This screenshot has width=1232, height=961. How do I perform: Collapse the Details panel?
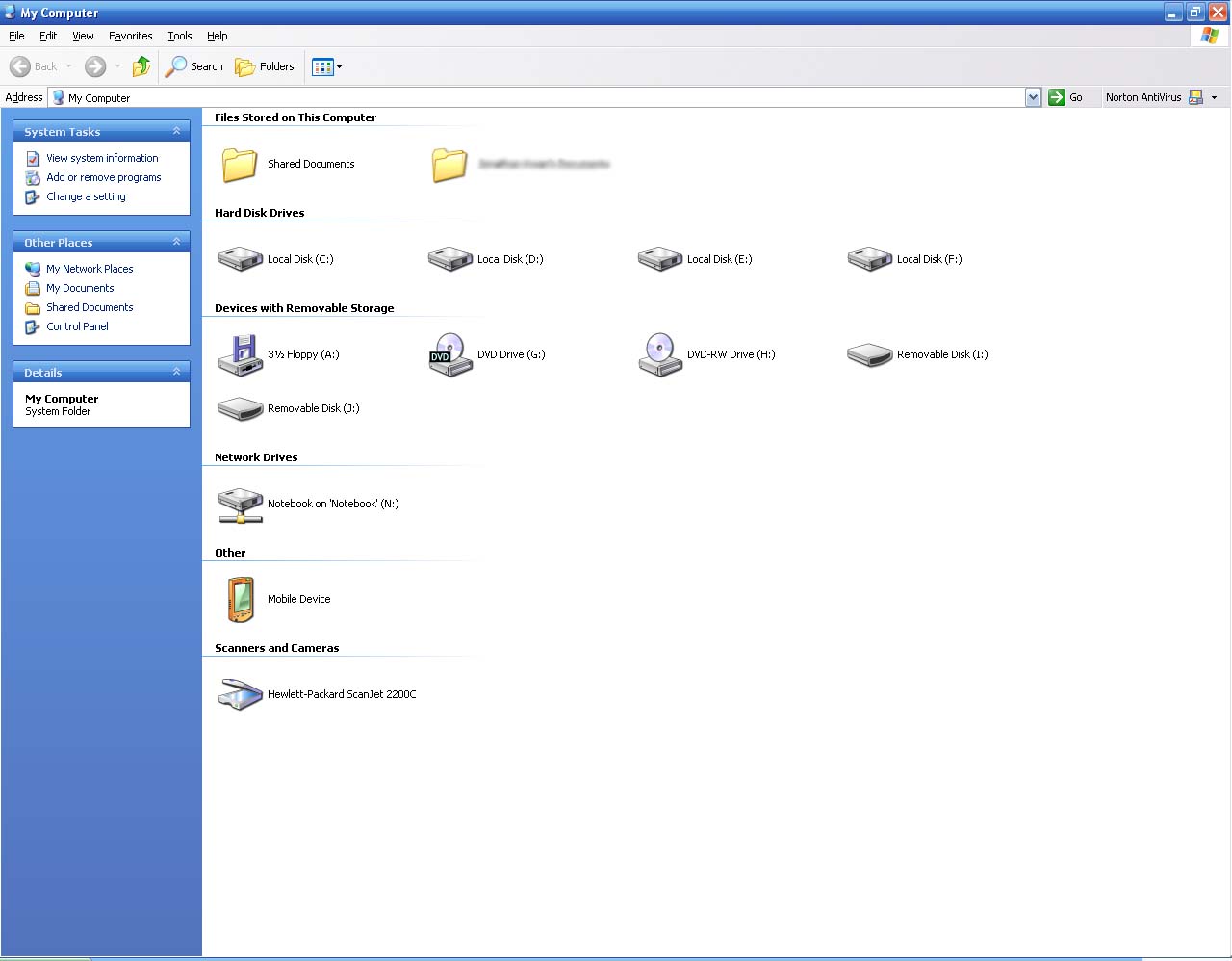pos(176,372)
